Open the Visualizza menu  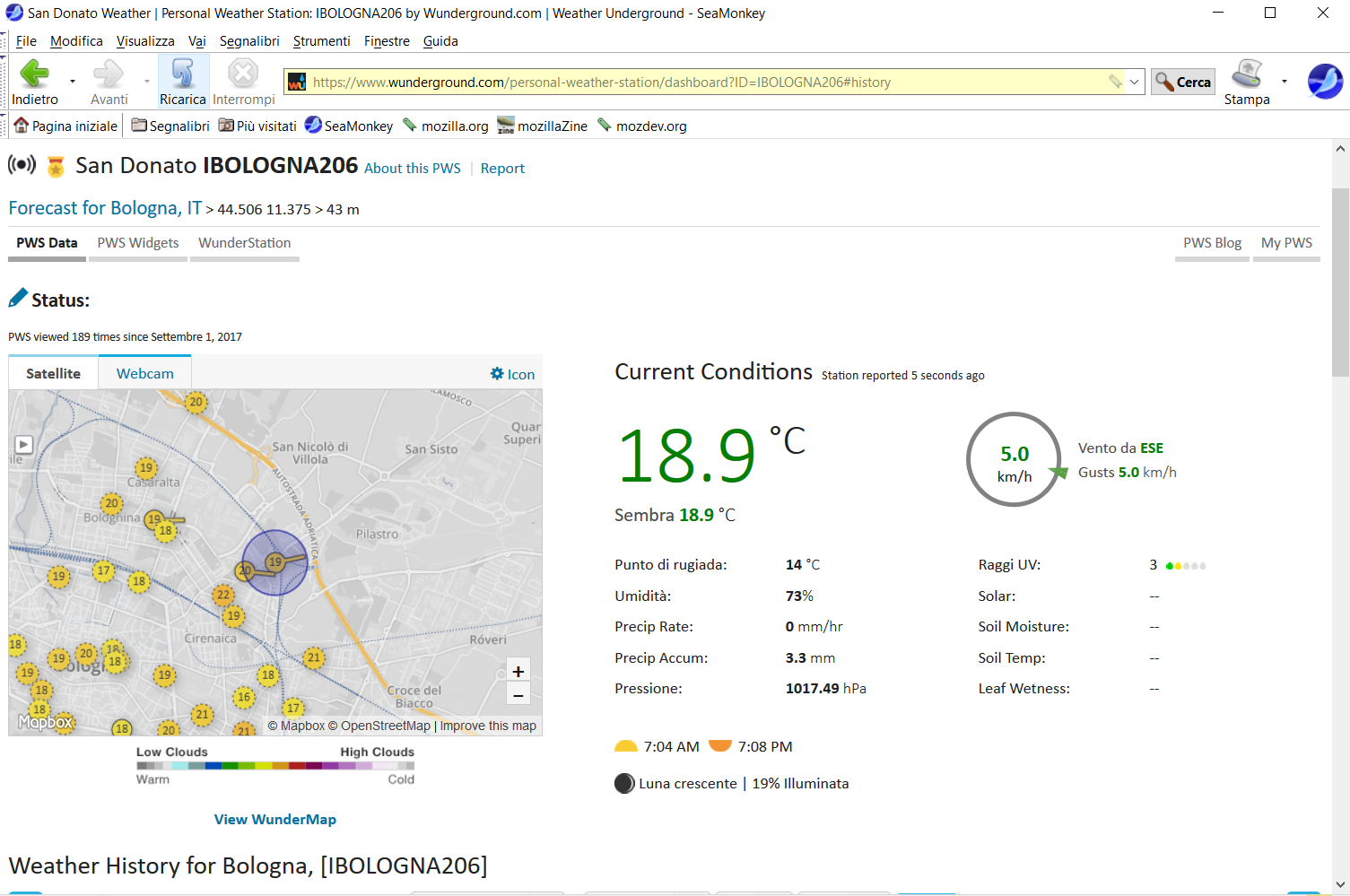click(x=145, y=41)
